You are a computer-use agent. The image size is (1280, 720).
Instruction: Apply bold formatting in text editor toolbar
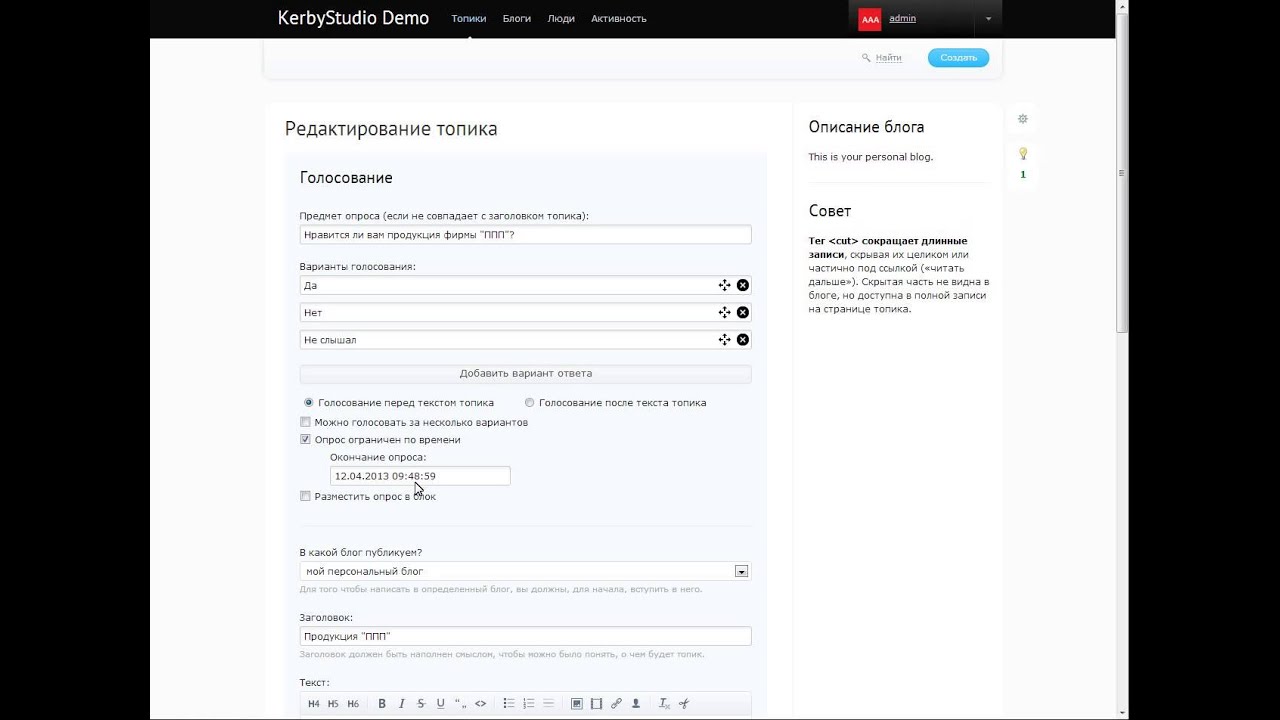pyautogui.click(x=382, y=704)
